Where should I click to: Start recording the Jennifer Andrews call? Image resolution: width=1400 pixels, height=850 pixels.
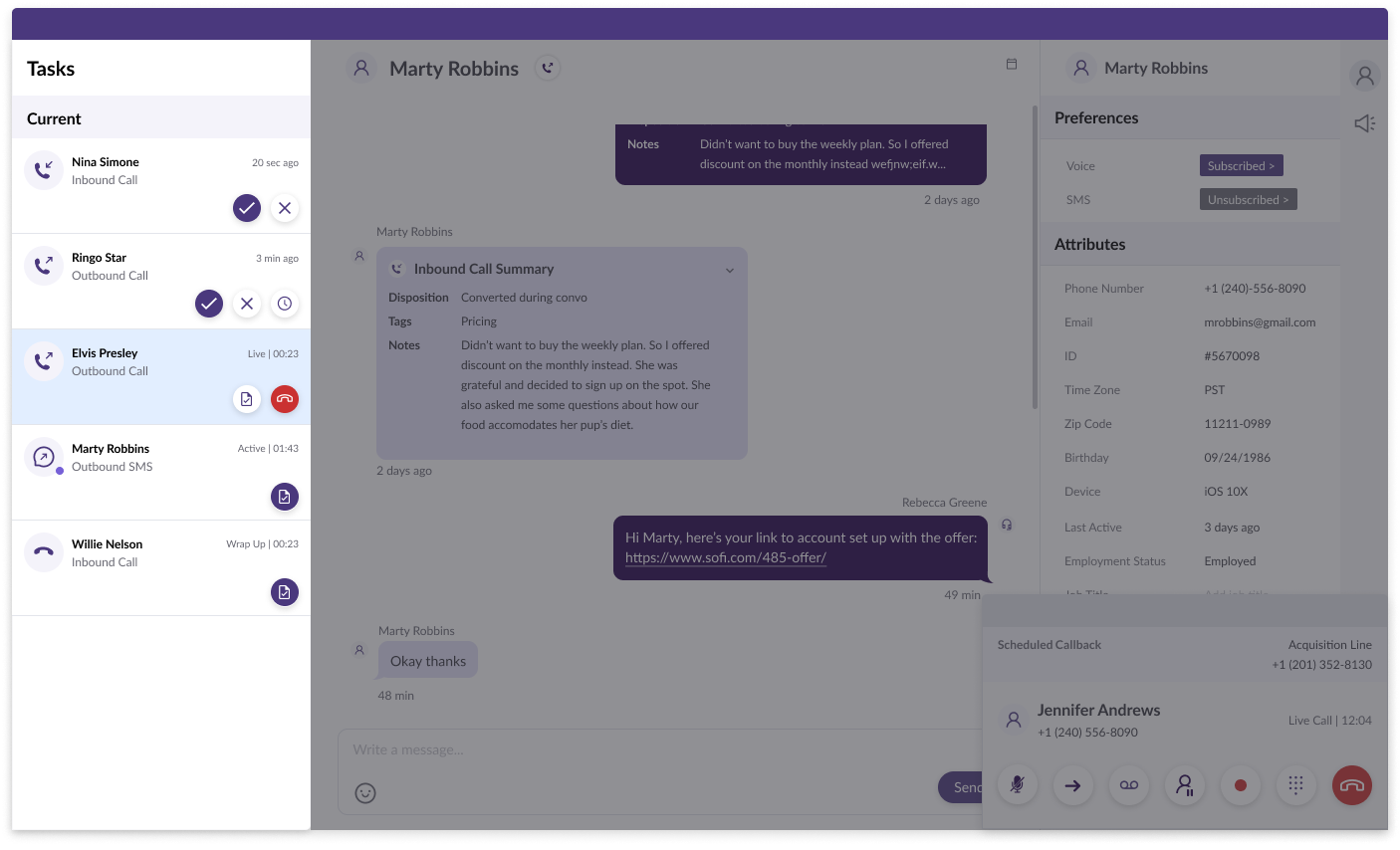tap(1241, 785)
